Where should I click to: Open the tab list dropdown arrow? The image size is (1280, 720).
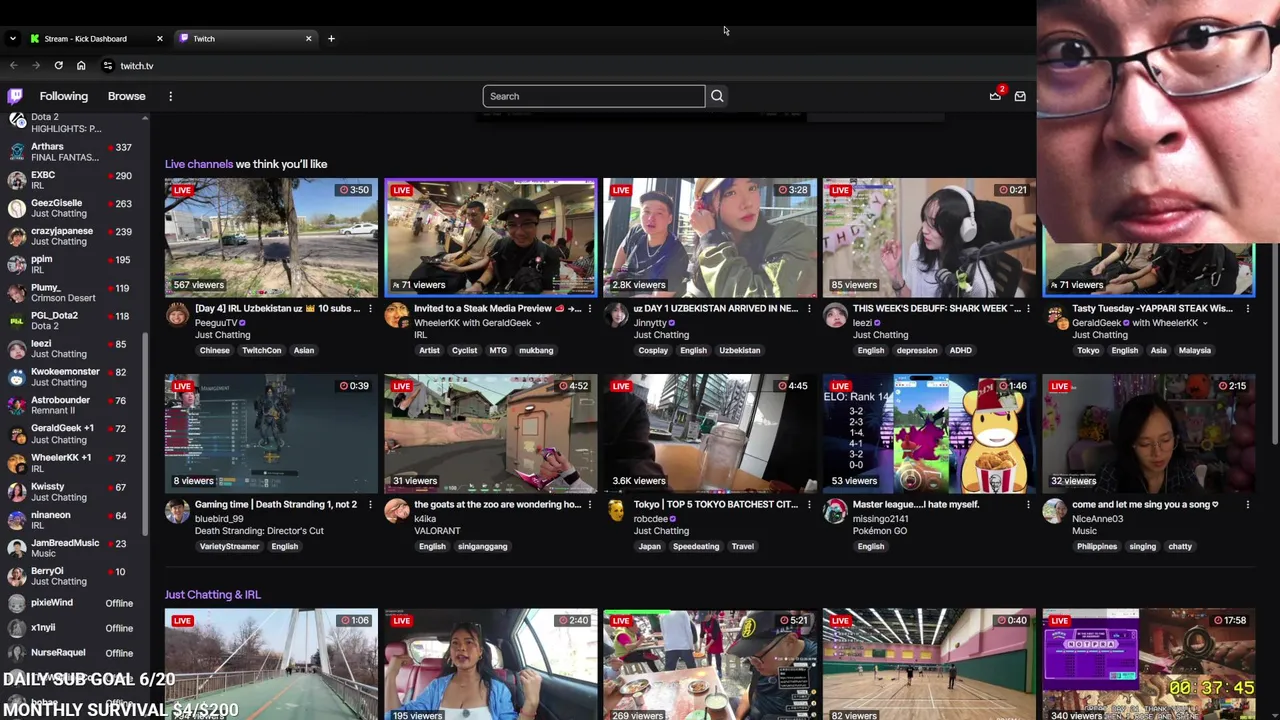pyautogui.click(x=12, y=38)
